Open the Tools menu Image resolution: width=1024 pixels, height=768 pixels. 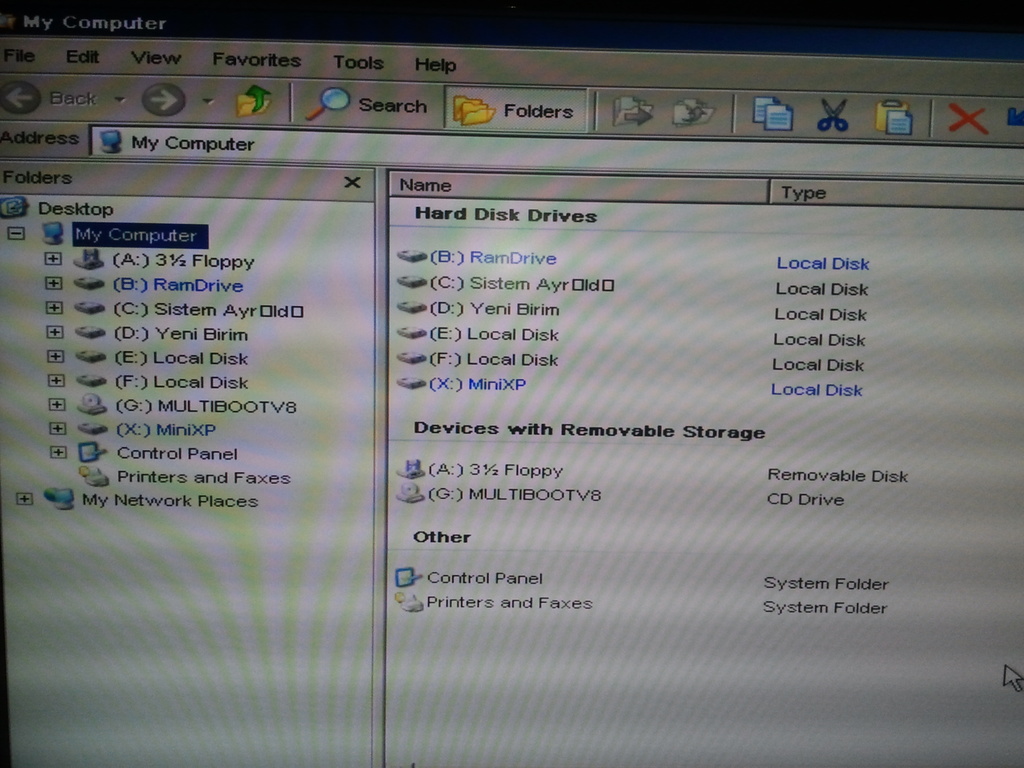point(358,62)
